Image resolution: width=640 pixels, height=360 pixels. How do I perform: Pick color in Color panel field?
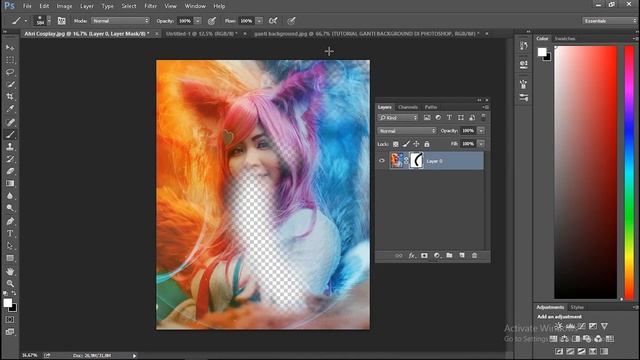click(585, 172)
